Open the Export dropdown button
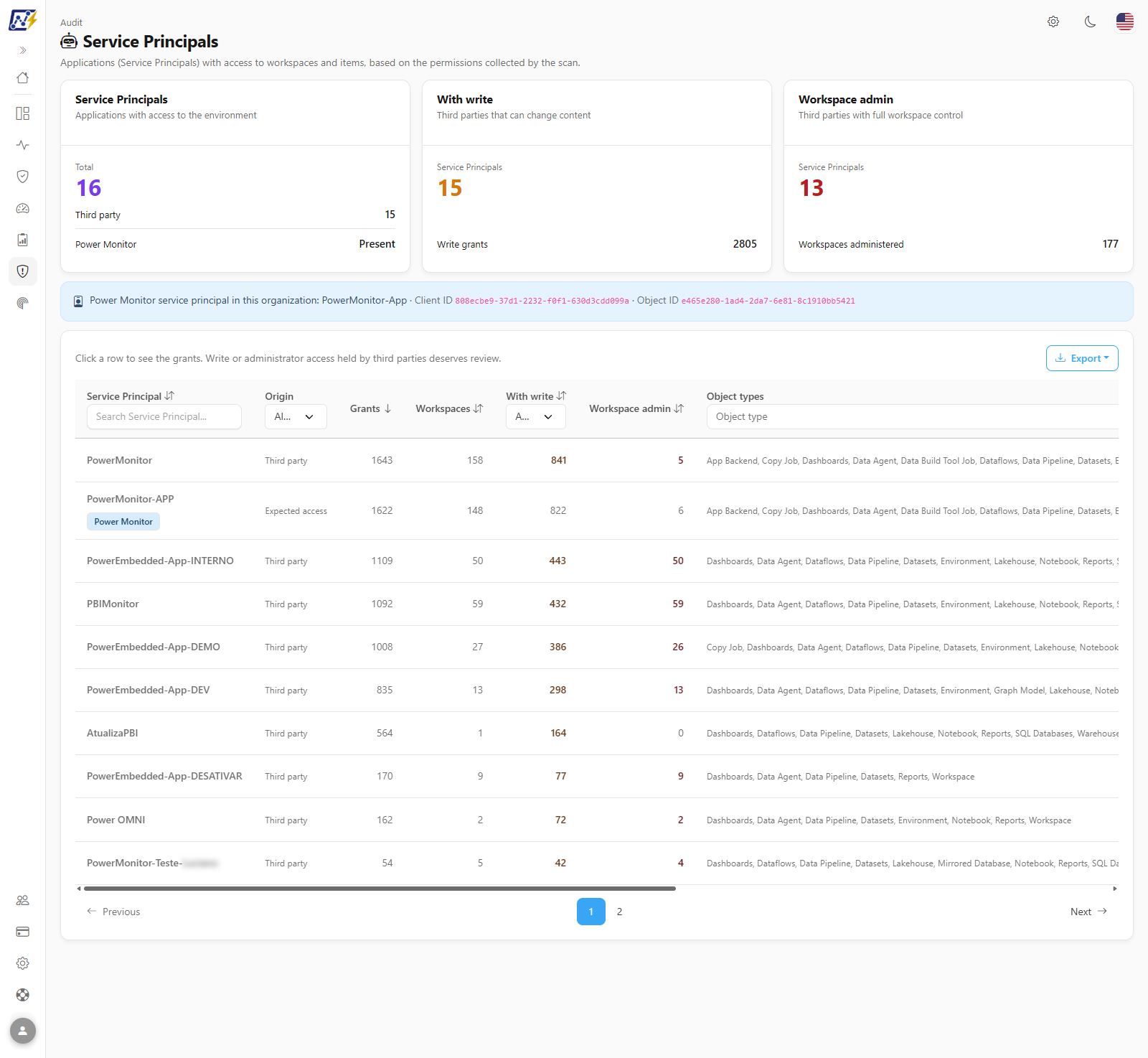Image resolution: width=1148 pixels, height=1058 pixels. [1082, 358]
